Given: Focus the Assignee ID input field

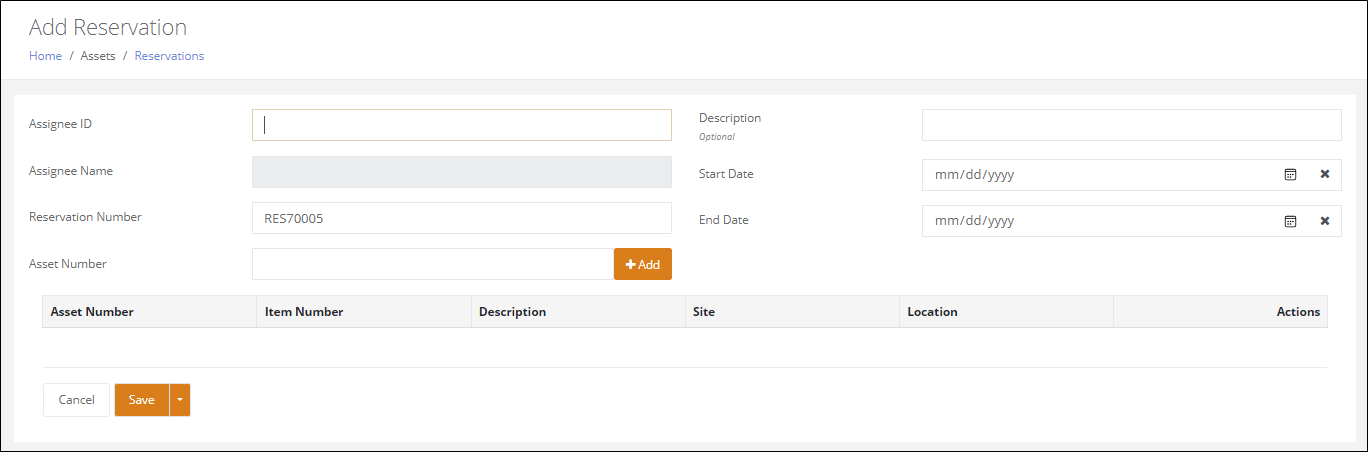Looking at the screenshot, I should pyautogui.click(x=462, y=125).
